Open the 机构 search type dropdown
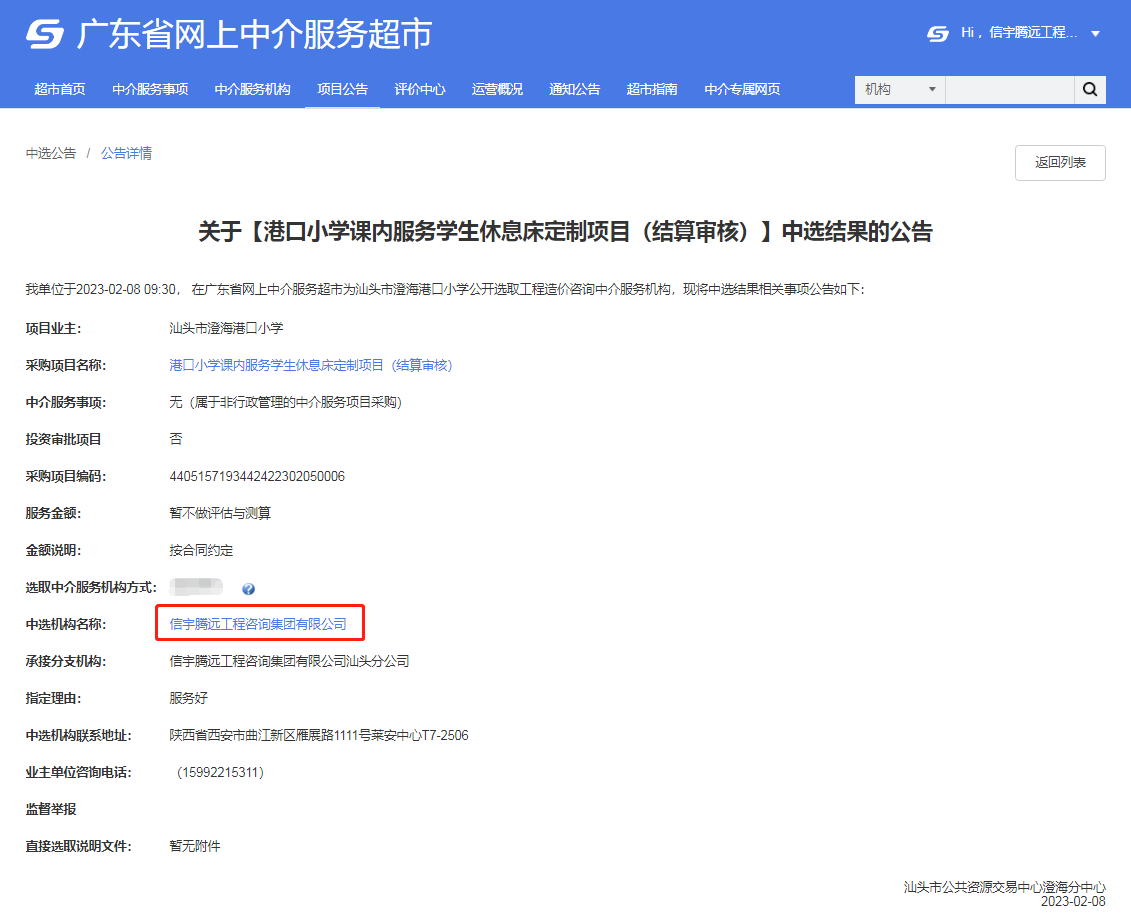Viewport: 1131px width, 921px height. pyautogui.click(x=898, y=89)
